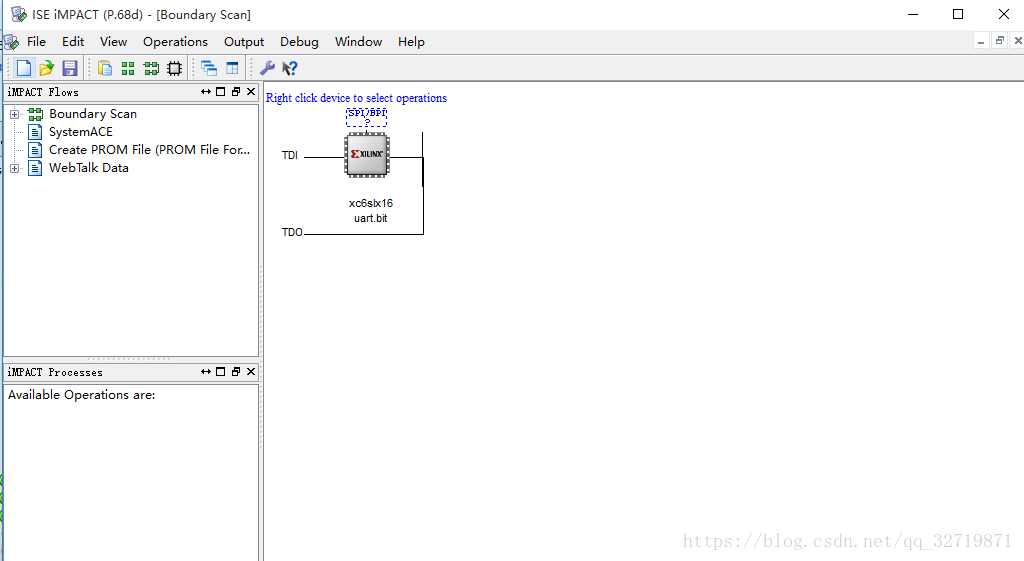The height and width of the screenshot is (561, 1024).
Task: Toggle slide-out of iMPACT Processes panel
Action: click(x=206, y=372)
